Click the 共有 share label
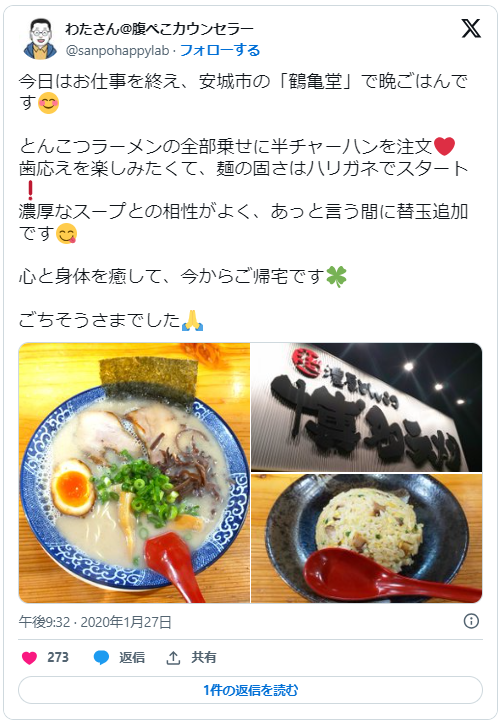Viewport: 501px width, 723px height. pyautogui.click(x=204, y=658)
